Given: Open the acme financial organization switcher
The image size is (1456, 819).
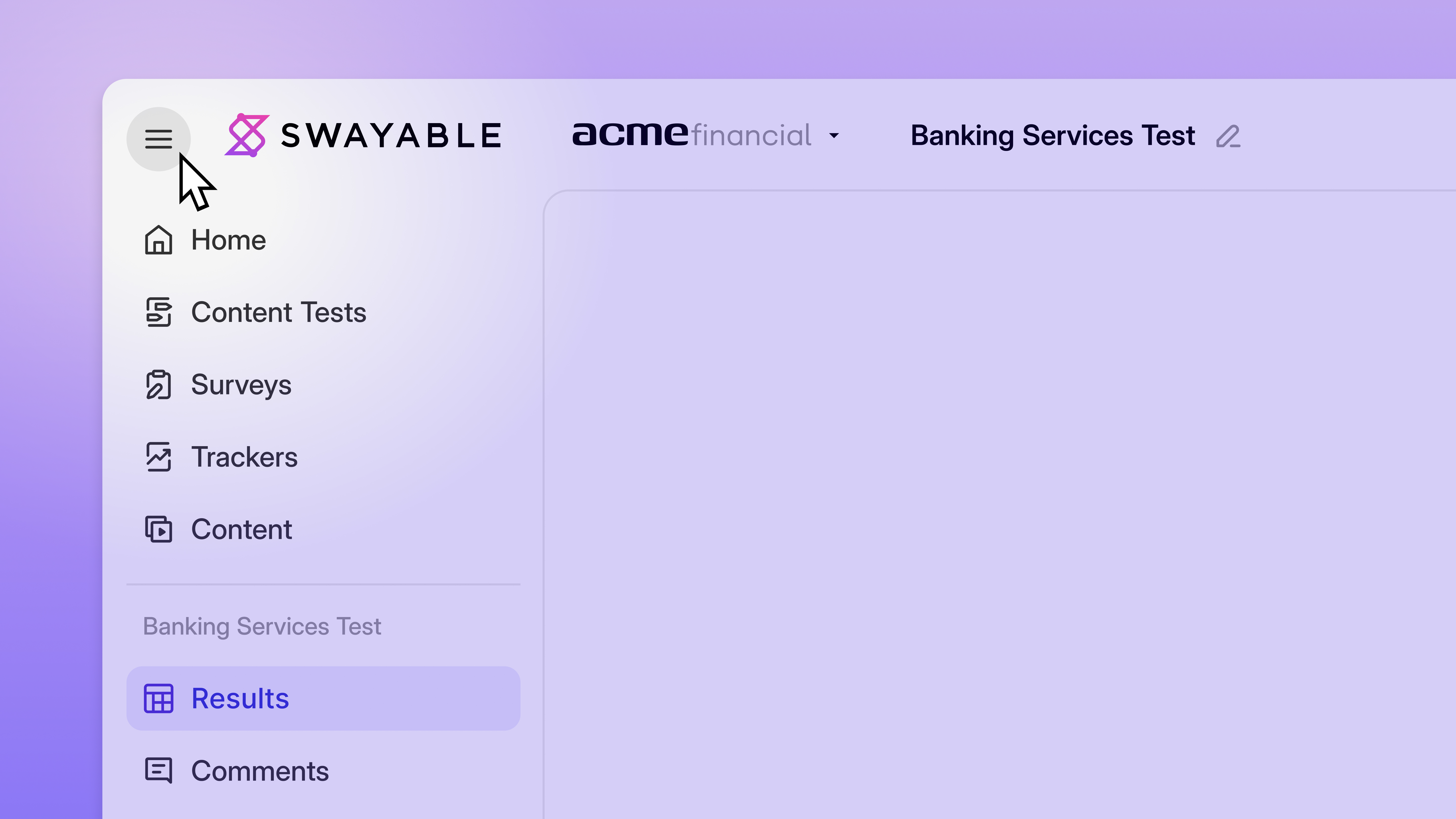Looking at the screenshot, I should (x=692, y=136).
